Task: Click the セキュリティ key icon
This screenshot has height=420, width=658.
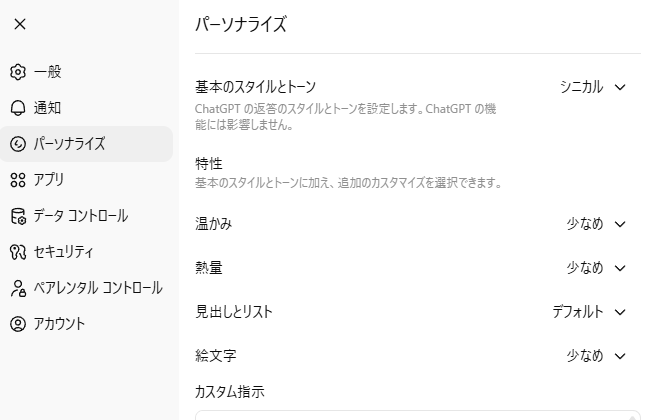Action: point(17,252)
